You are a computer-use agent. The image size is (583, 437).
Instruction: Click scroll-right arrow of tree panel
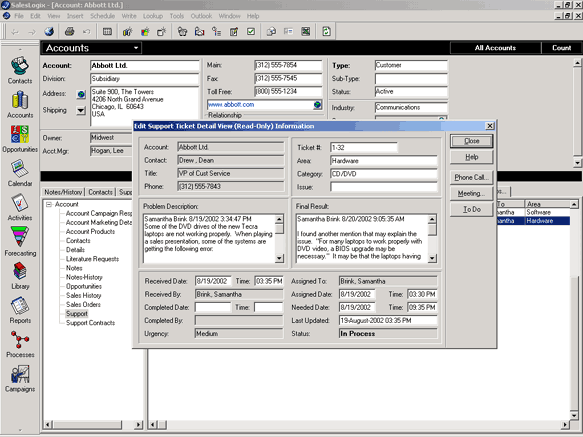pyautogui.click(x=138, y=424)
